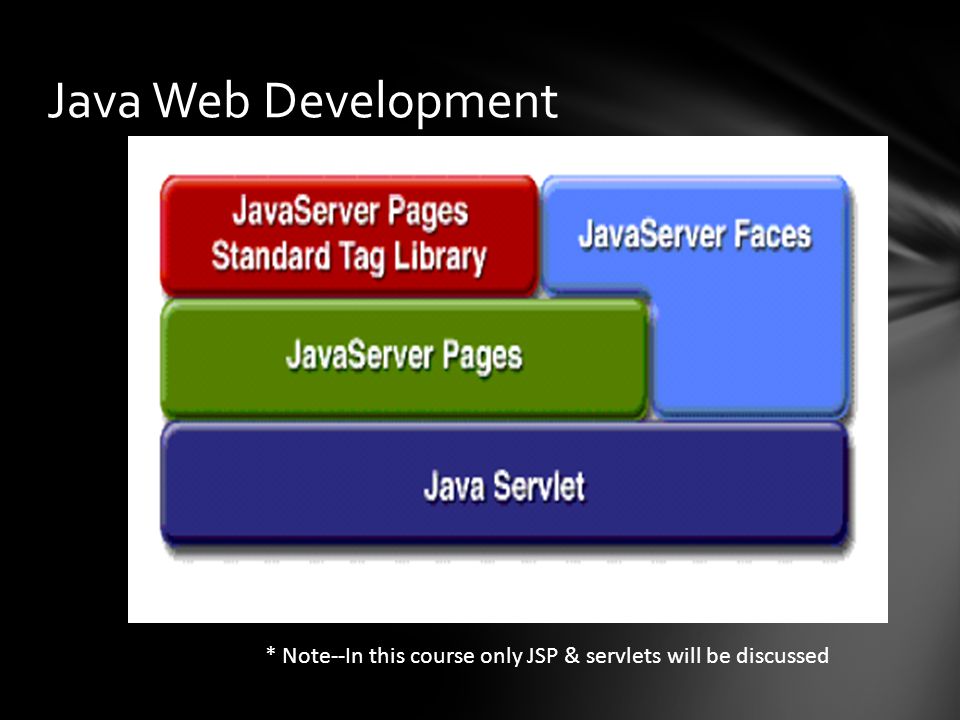Image resolution: width=960 pixels, height=720 pixels.
Task: Click the "Java Web Development" slide title
Action: tap(302, 100)
